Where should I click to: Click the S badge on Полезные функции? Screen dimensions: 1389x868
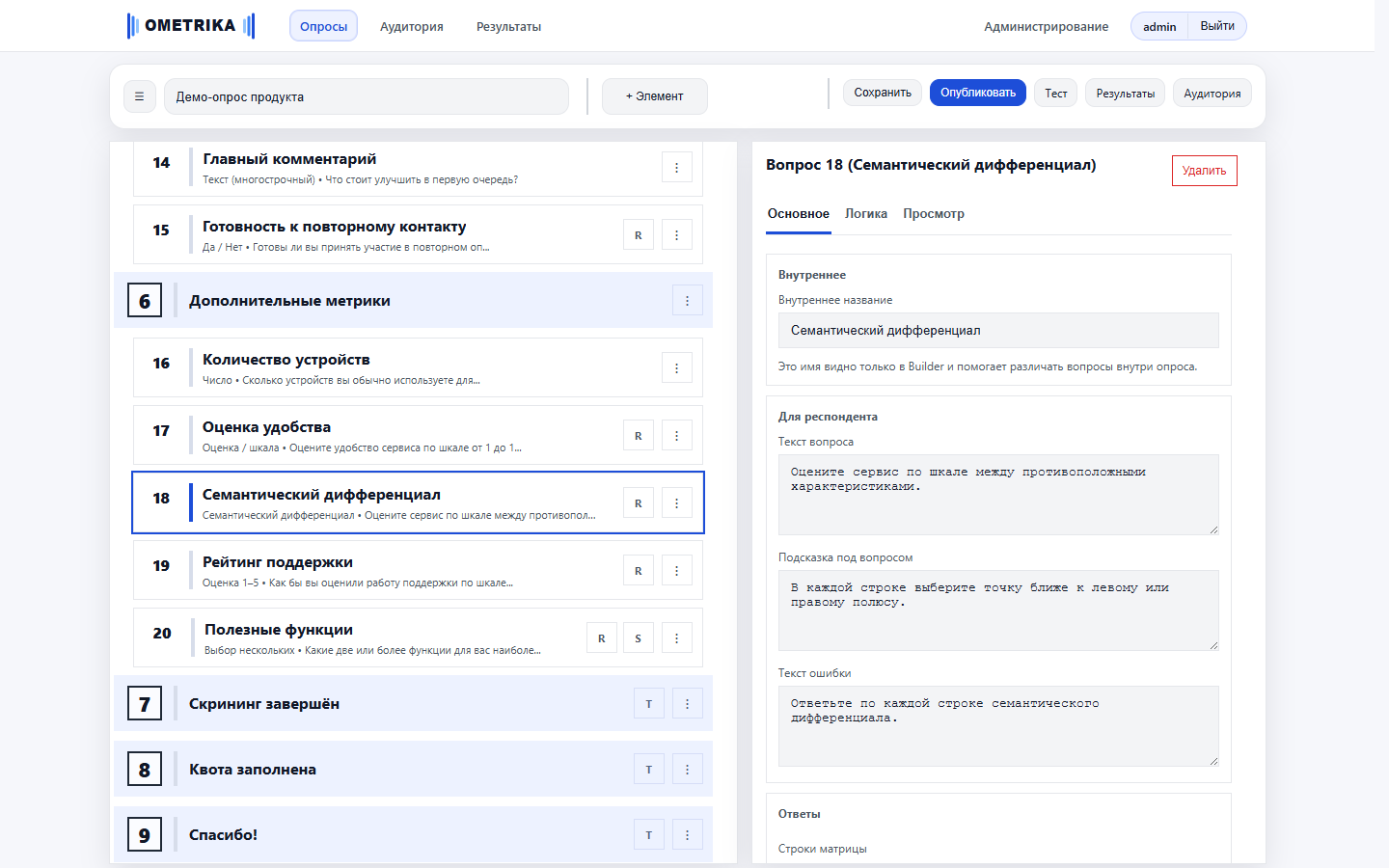[x=639, y=638]
